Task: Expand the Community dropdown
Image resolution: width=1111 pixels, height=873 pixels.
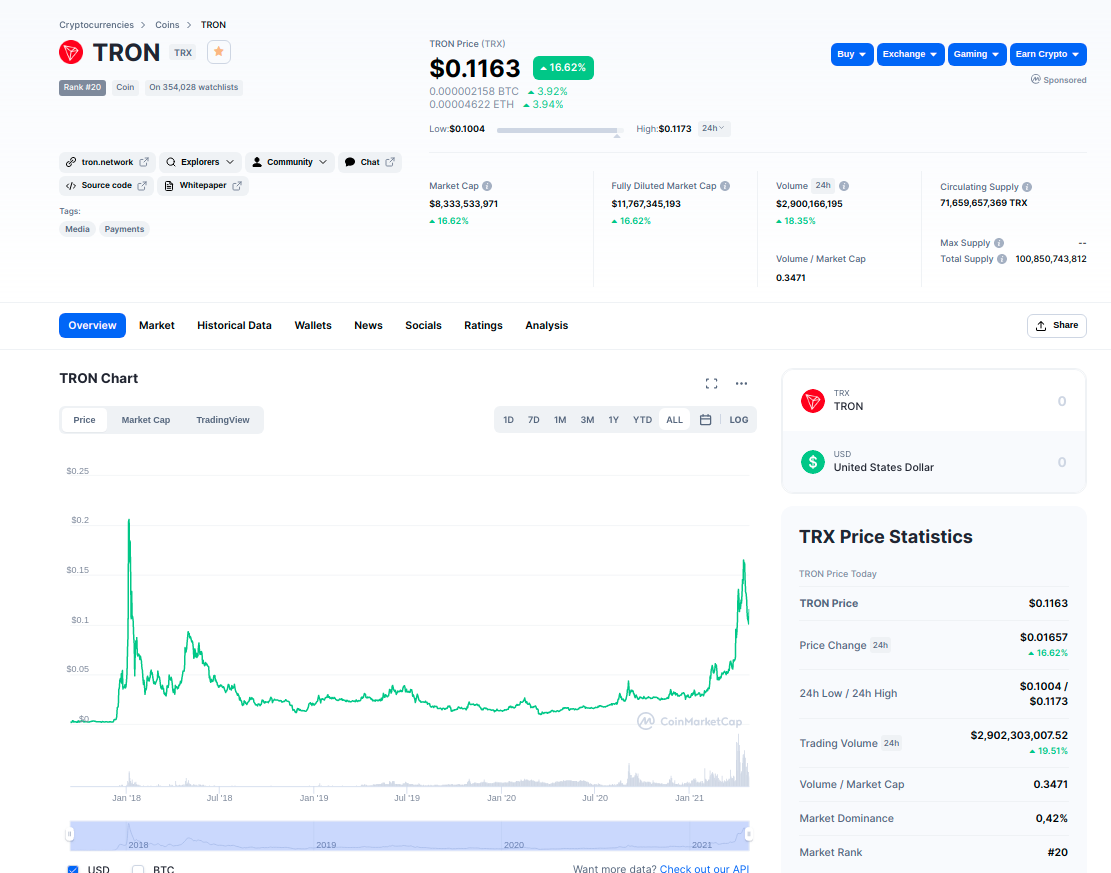Action: pos(289,162)
